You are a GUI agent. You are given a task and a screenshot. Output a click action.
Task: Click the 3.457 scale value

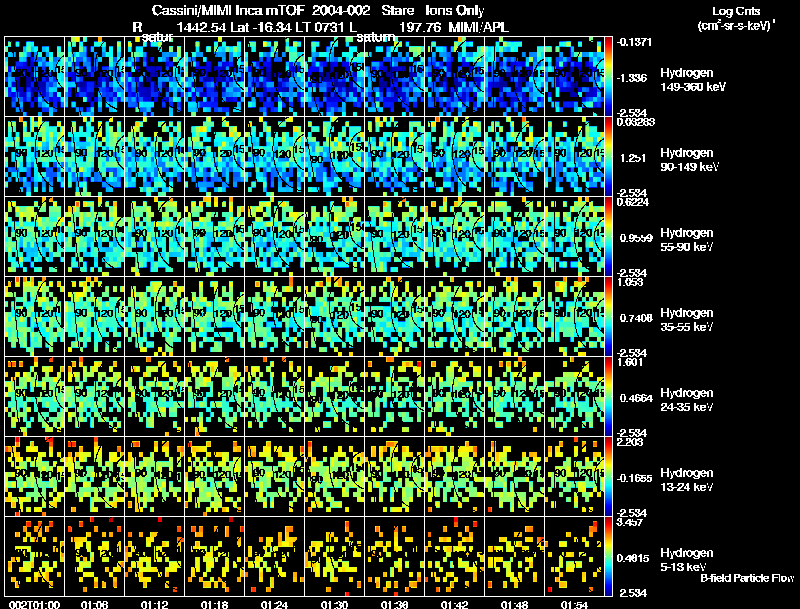[631, 522]
